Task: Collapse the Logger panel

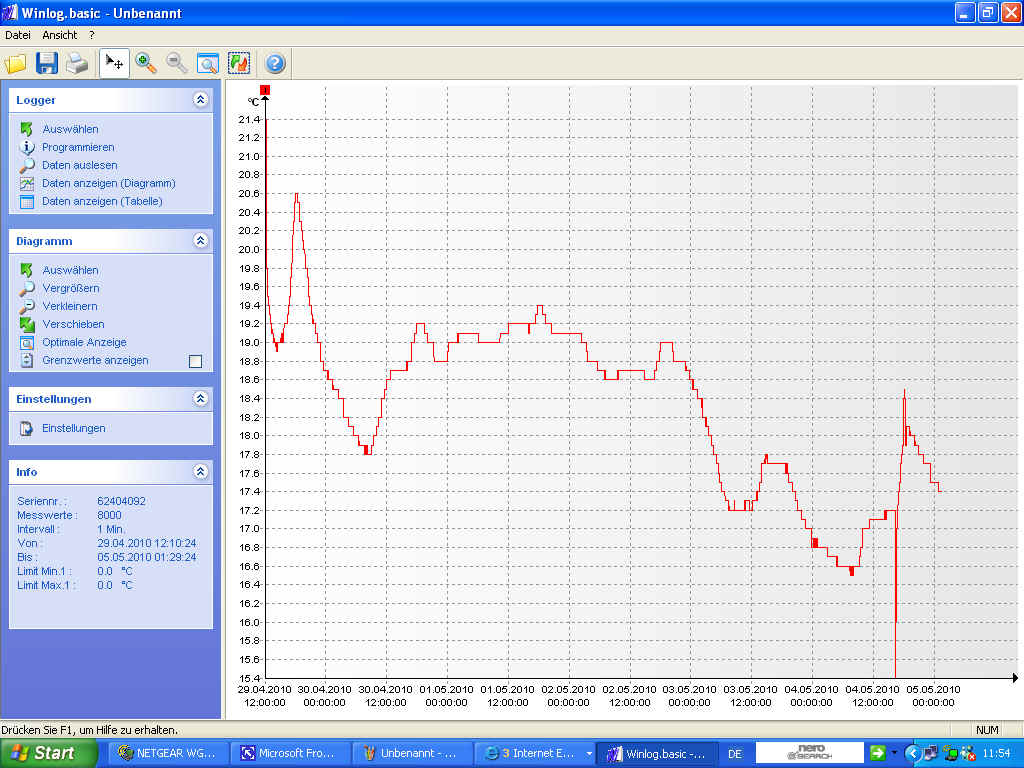Action: click(200, 99)
